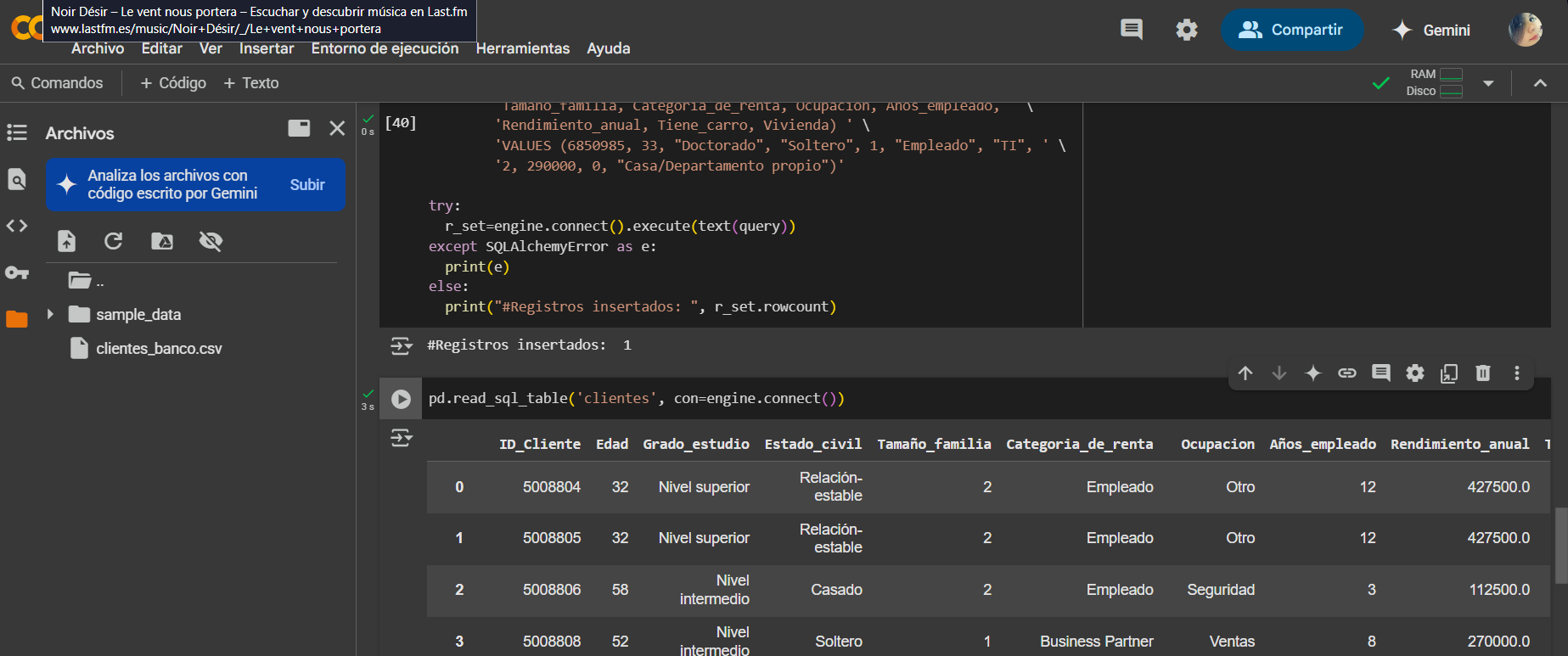Open the Herramientas menu
The width and height of the screenshot is (1568, 656).
tap(523, 48)
